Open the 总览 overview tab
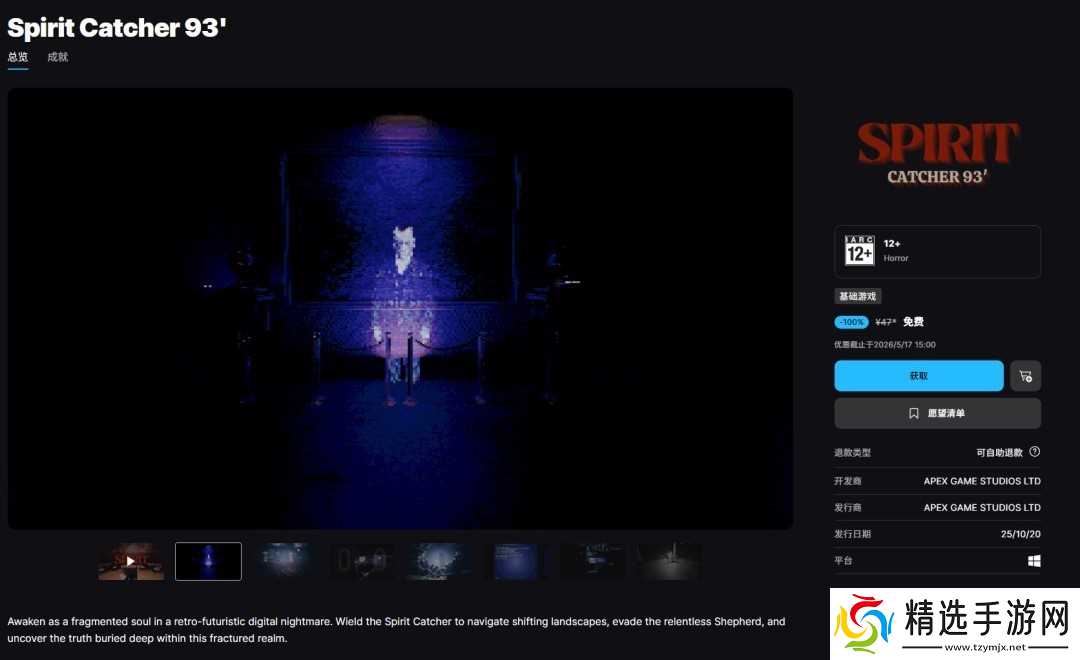The height and width of the screenshot is (660, 1080). [18, 57]
